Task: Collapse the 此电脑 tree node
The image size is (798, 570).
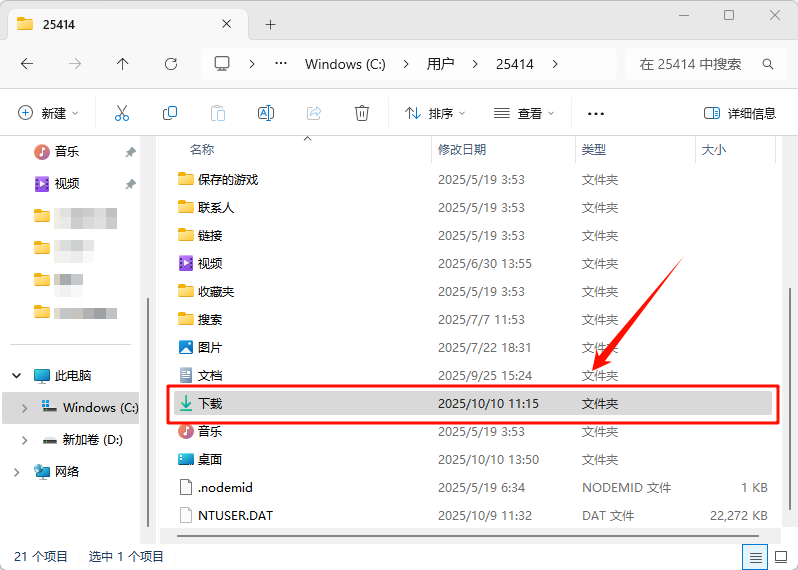Action: click(x=17, y=376)
